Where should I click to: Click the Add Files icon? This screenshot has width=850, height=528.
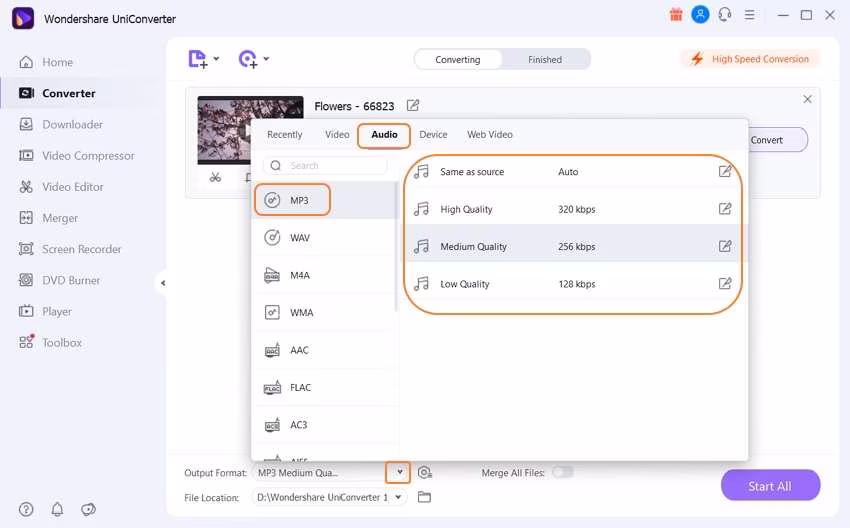coord(198,59)
